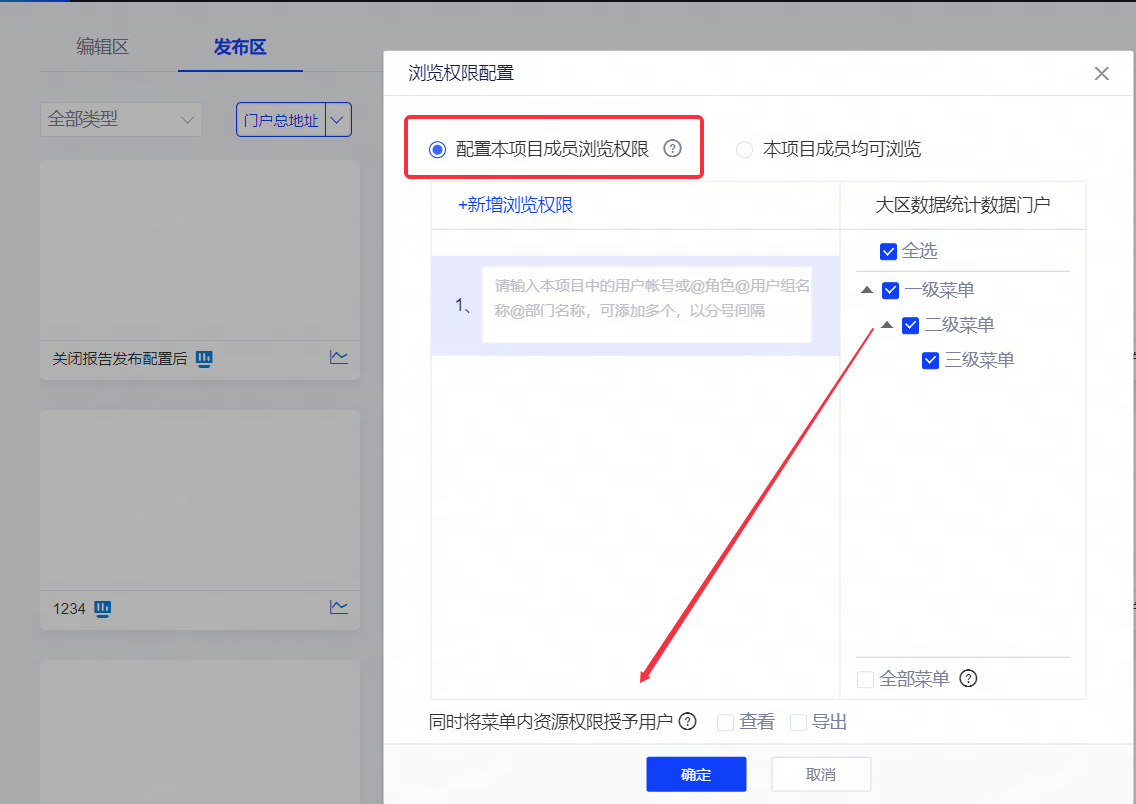Viewport: 1136px width, 804px height.
Task: Enable the 导出 resource permission checkbox
Action: click(x=798, y=722)
